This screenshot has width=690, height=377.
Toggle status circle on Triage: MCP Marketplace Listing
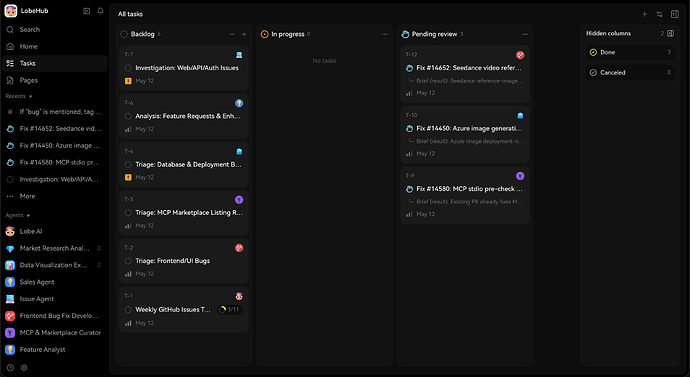tap(128, 212)
